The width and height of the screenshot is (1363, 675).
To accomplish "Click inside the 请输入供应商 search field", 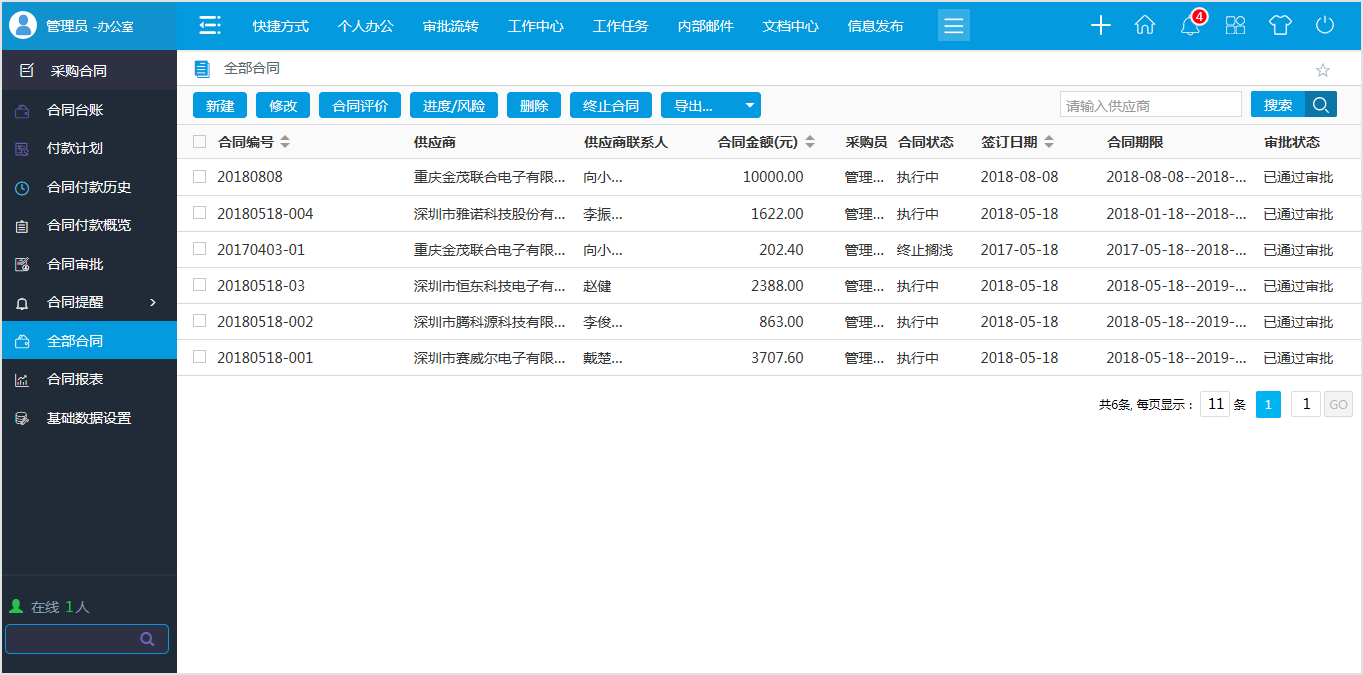I will click(x=1150, y=104).
